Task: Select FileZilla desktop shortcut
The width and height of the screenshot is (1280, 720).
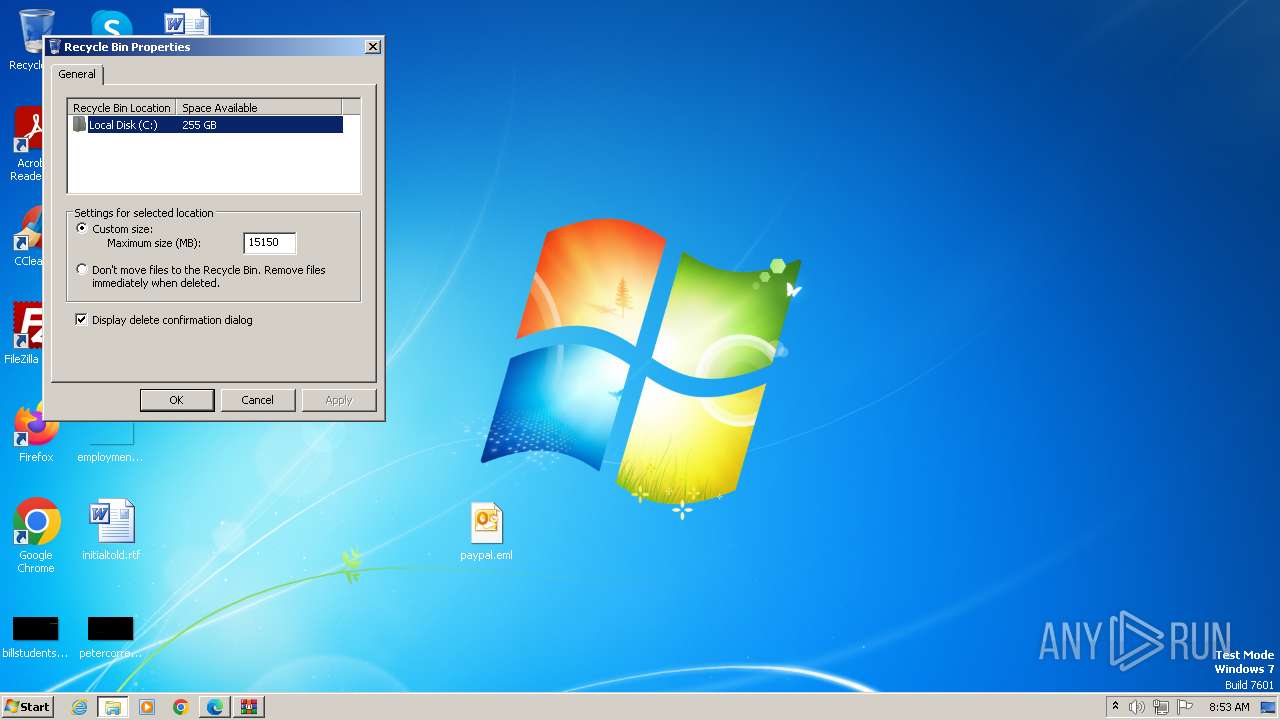Action: (22, 333)
